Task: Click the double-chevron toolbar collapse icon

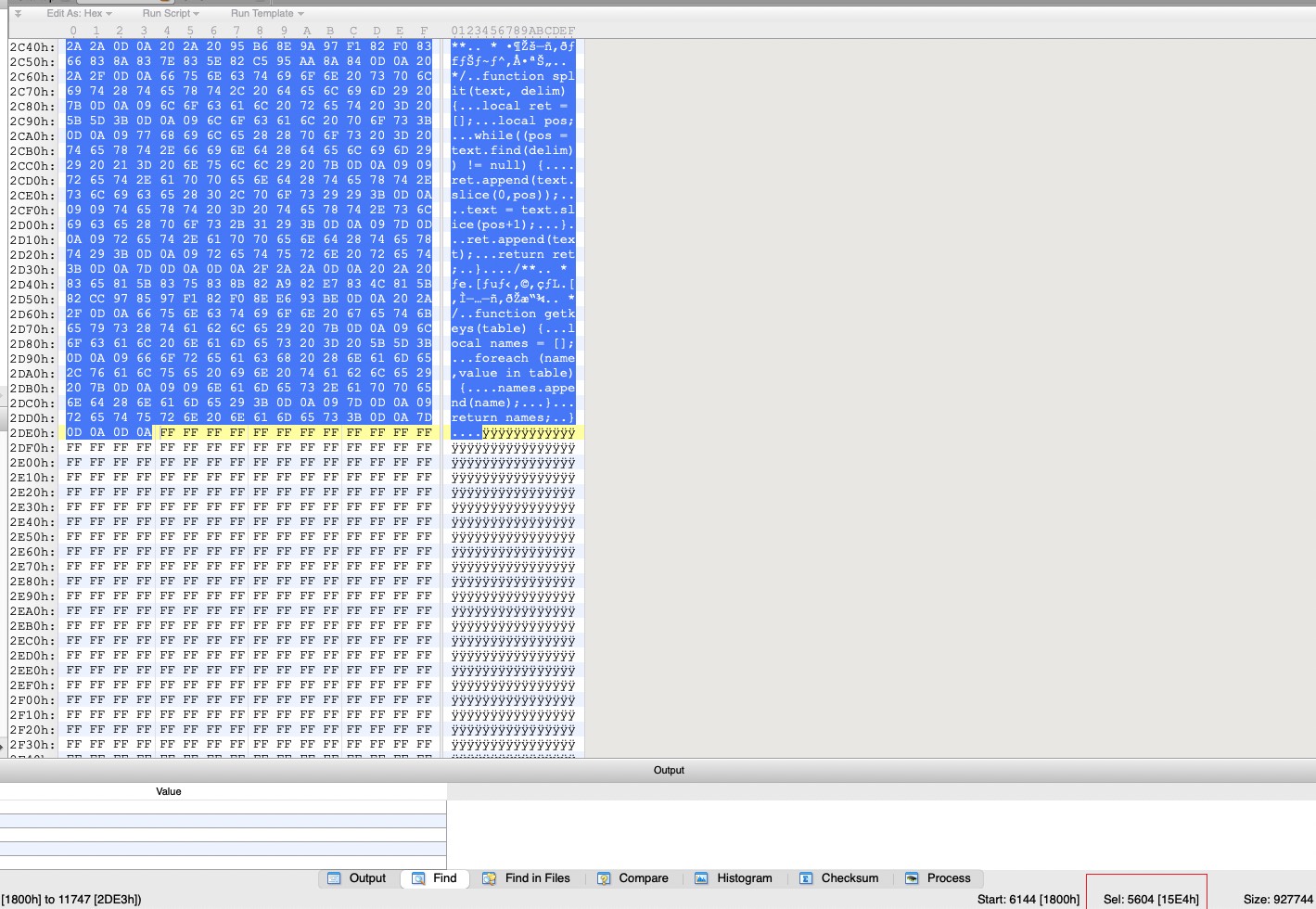Action: pos(18,14)
